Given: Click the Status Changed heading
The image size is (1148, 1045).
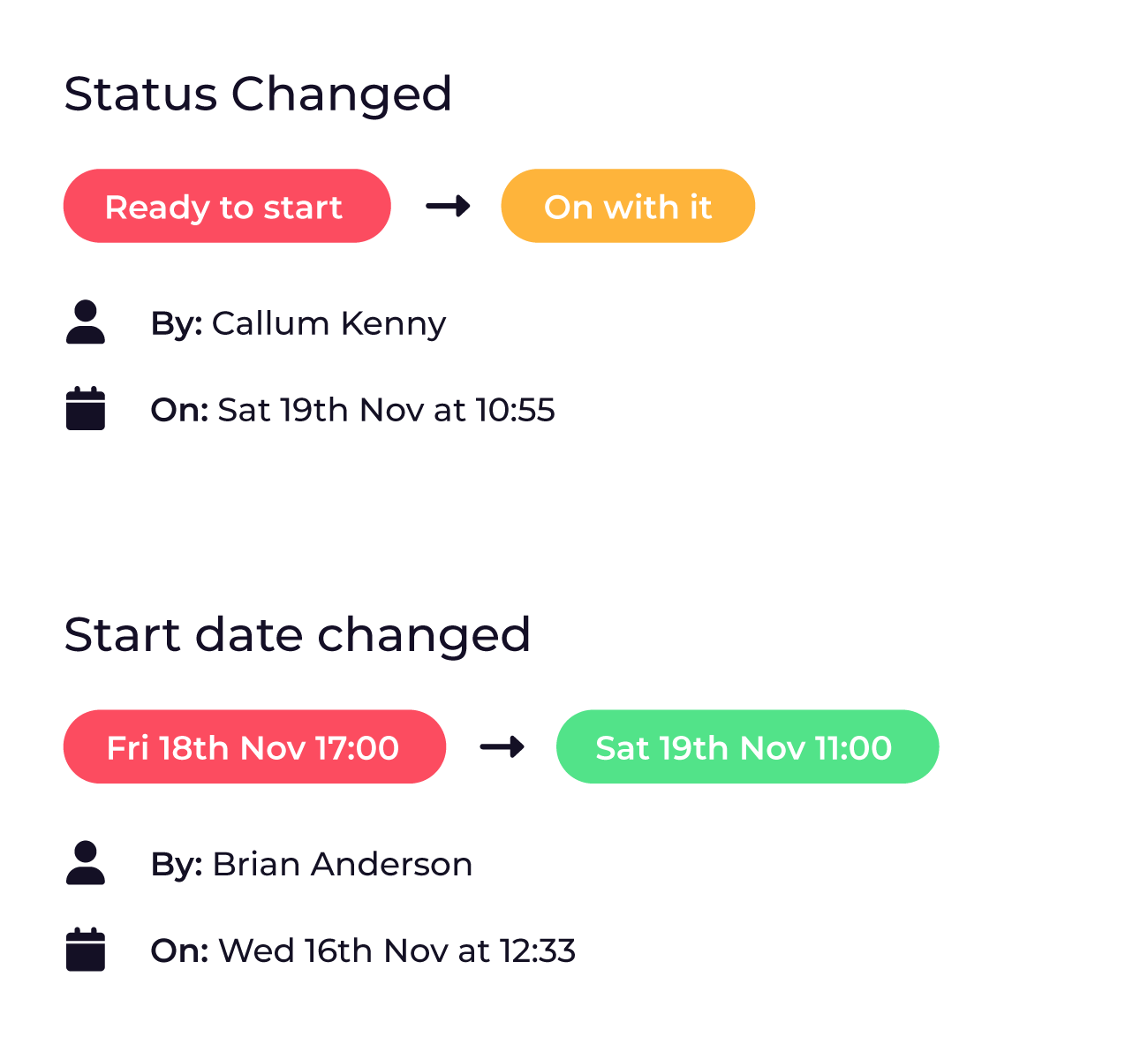Looking at the screenshot, I should [258, 95].
